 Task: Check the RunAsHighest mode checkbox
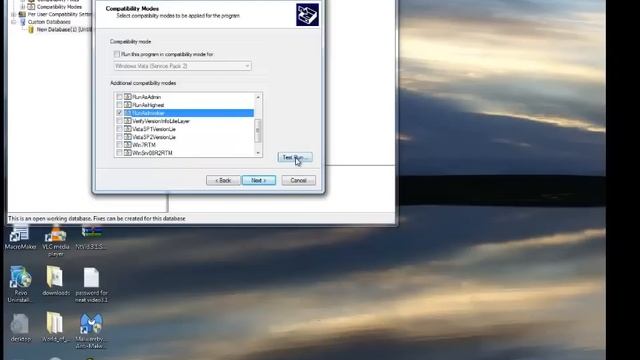(x=119, y=105)
